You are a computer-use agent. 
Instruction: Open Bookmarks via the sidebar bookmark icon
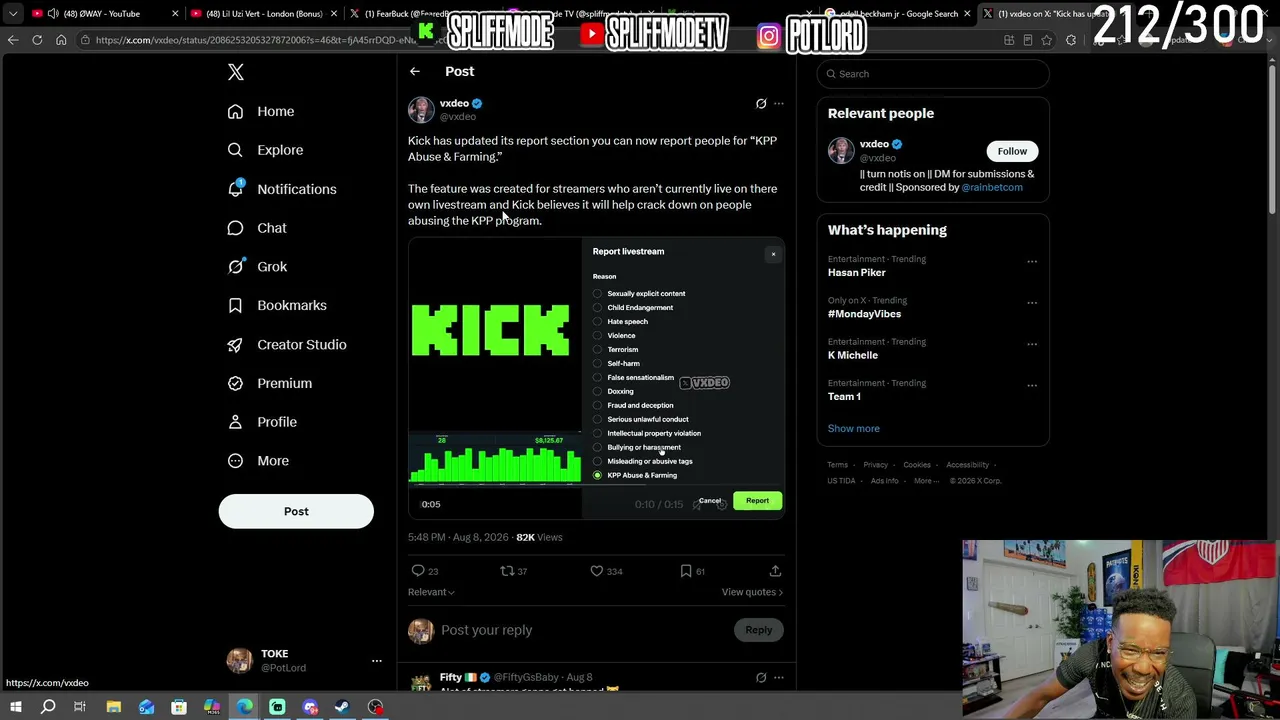click(235, 305)
